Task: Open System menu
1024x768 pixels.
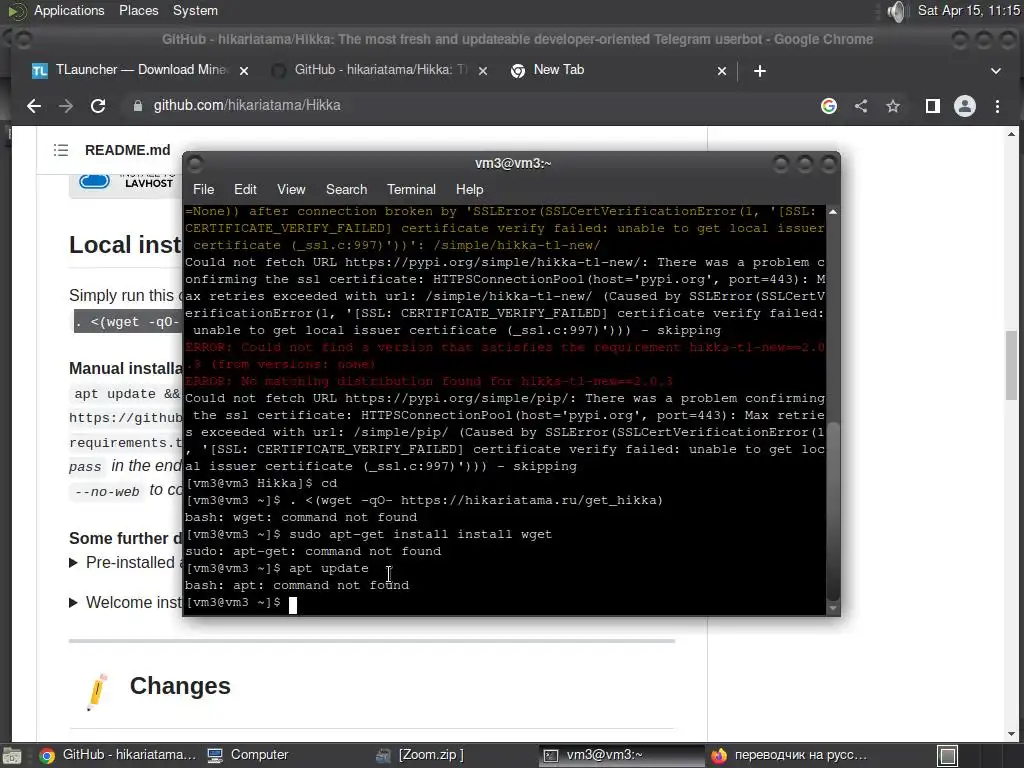Action: click(195, 10)
